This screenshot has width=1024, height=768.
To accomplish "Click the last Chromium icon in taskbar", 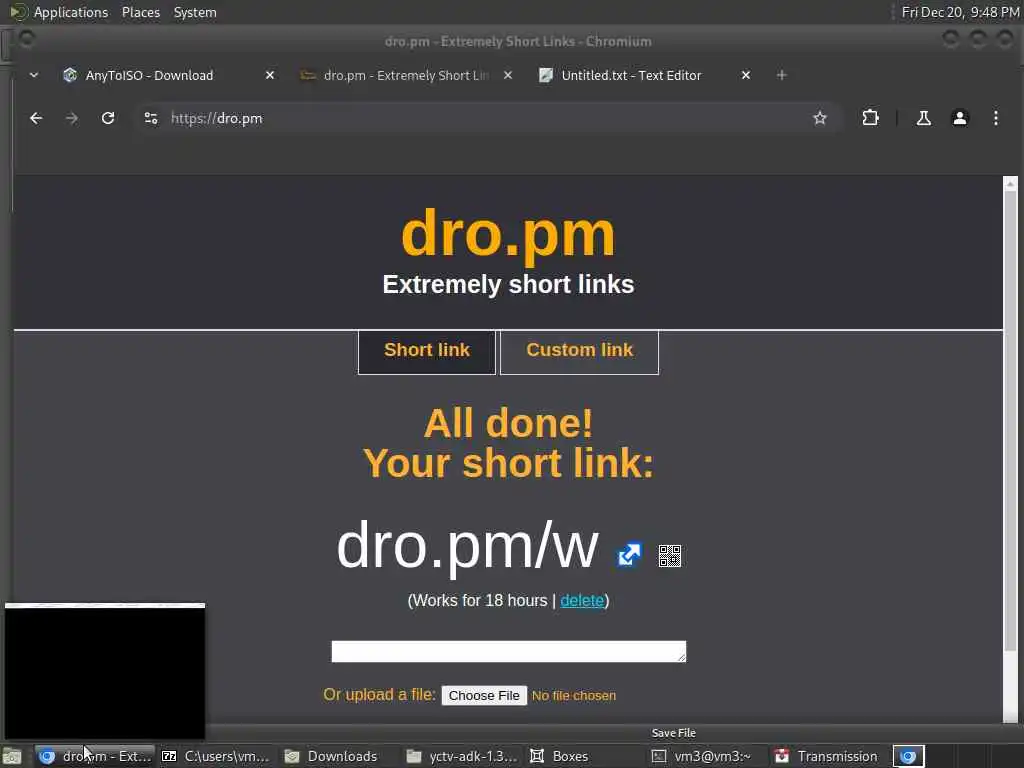I will (x=908, y=756).
